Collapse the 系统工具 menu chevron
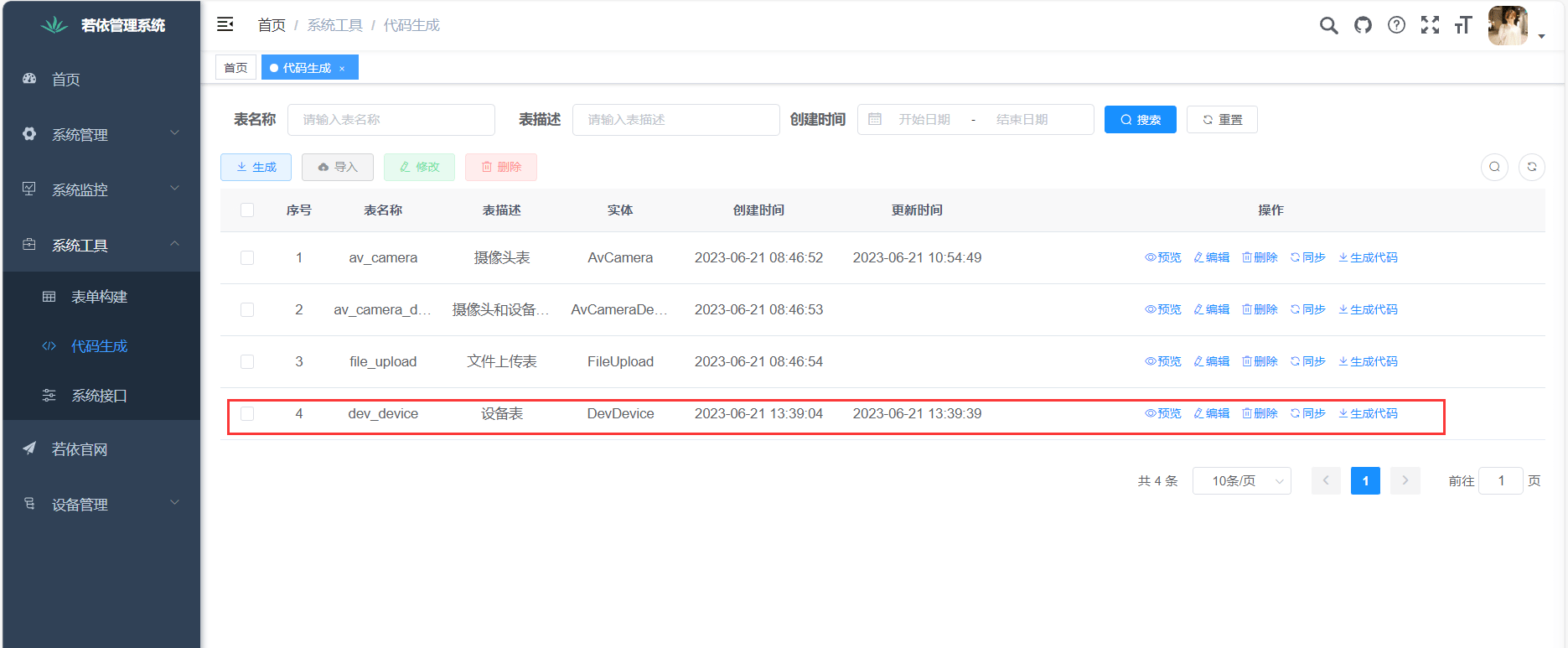Image resolution: width=1568 pixels, height=648 pixels. click(175, 243)
